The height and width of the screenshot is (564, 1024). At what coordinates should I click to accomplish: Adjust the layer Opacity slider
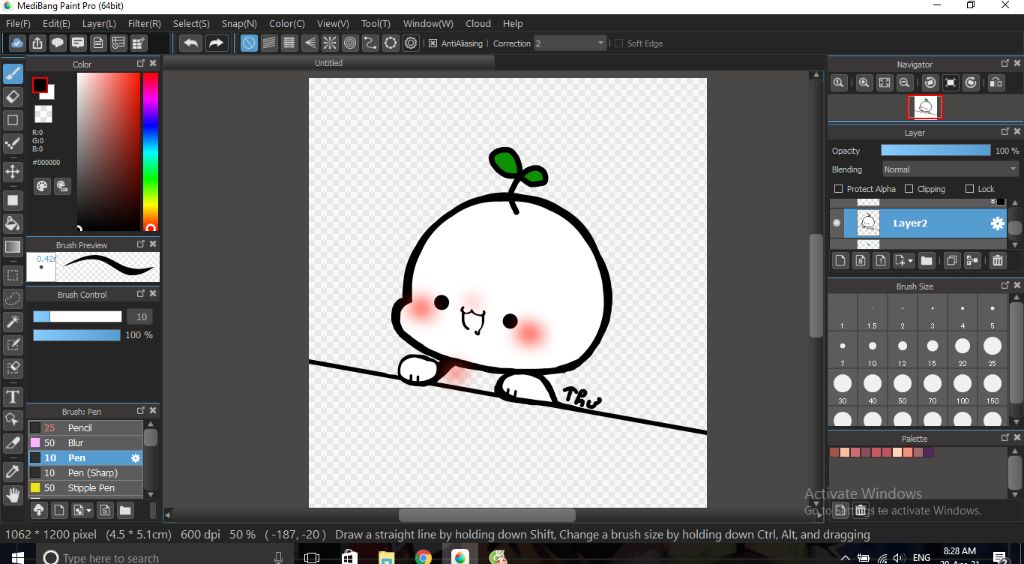click(x=936, y=150)
